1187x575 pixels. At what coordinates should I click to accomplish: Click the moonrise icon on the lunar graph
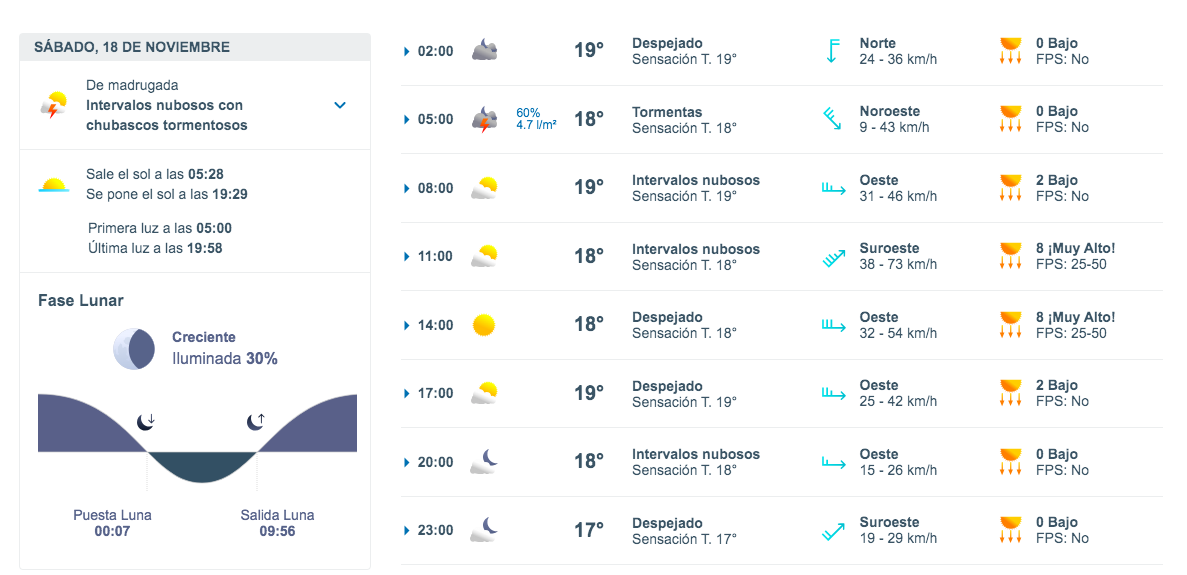(x=256, y=421)
